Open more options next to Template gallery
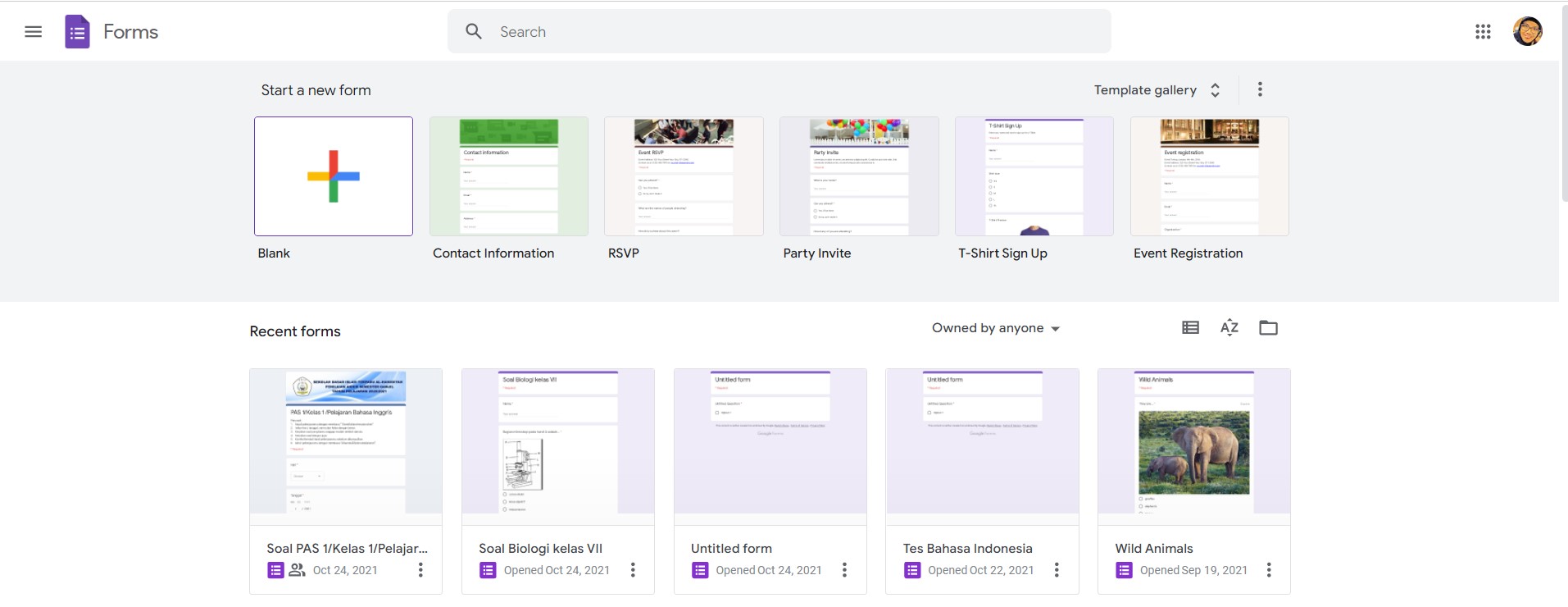Viewport: 1568px width, 607px height. coord(1260,89)
